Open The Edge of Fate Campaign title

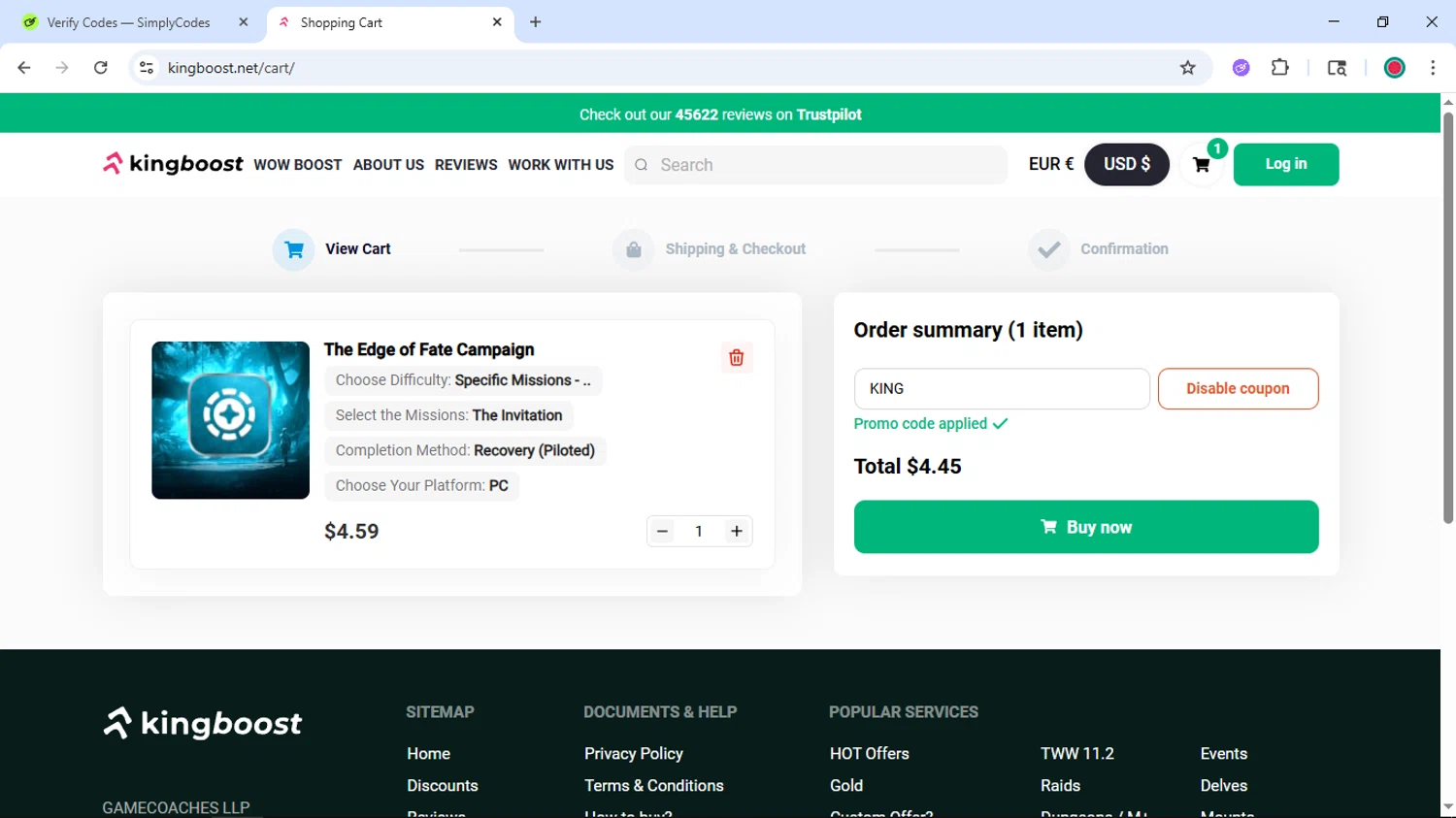click(x=429, y=349)
